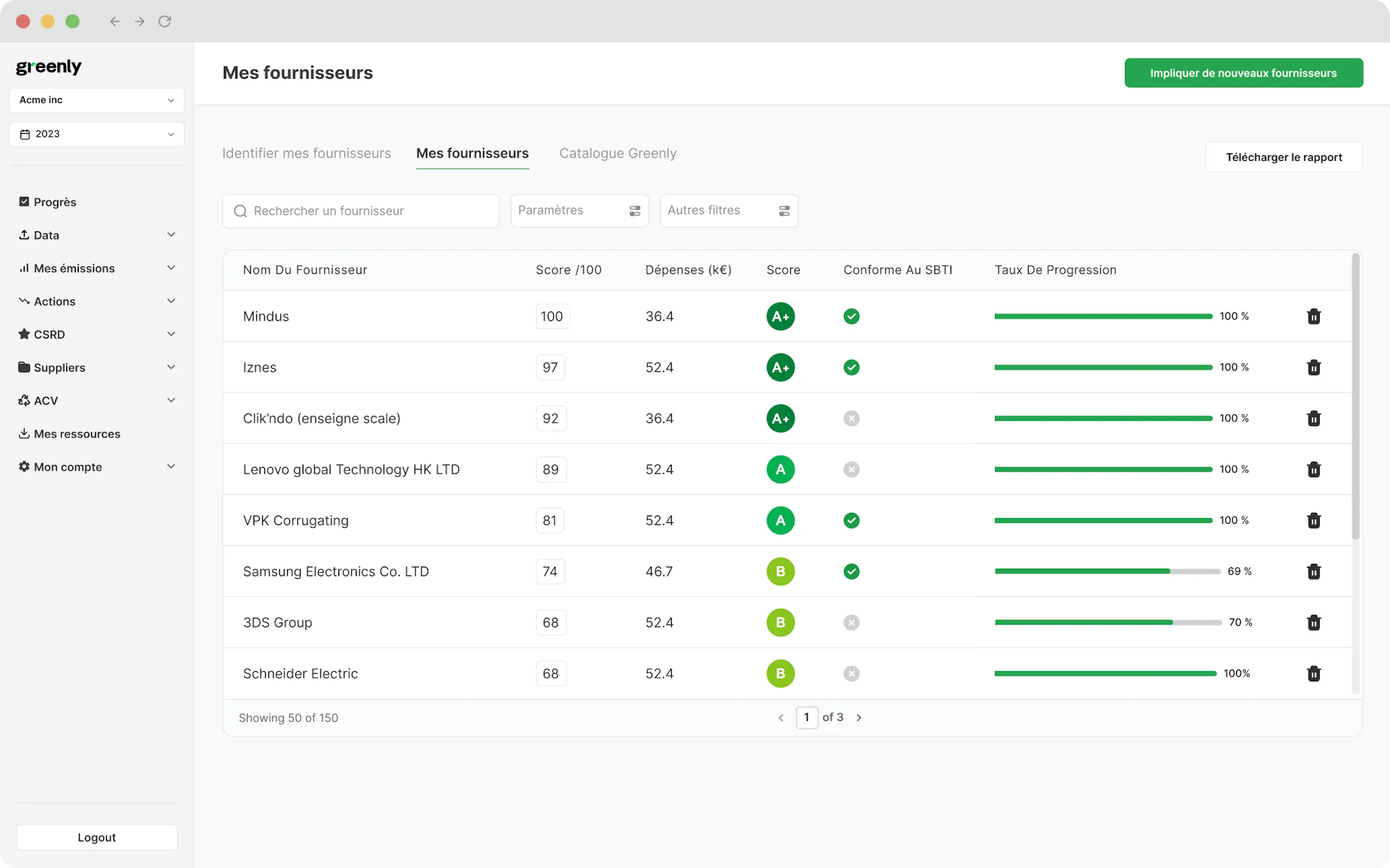Expand the Data sidebar section

(97, 235)
